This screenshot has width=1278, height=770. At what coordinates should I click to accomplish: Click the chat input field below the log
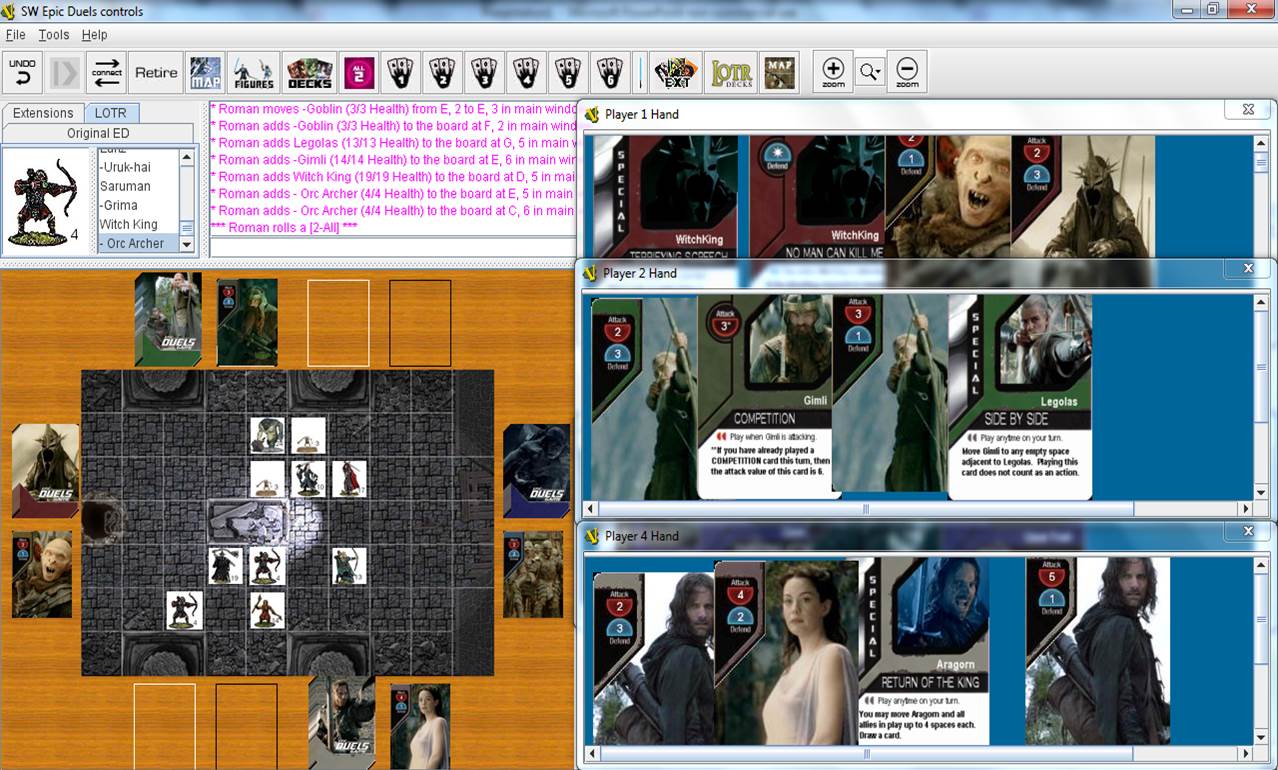(393, 247)
